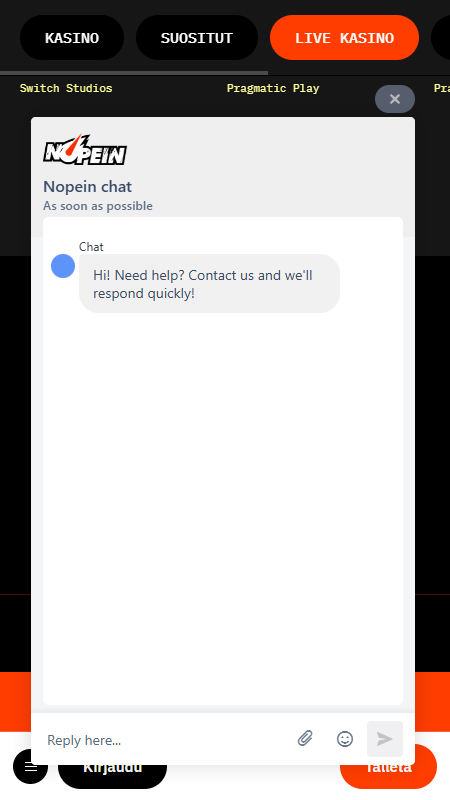Screen dimensions: 450x800
Task: Choose the Pragmatic Play provider label
Action: tap(273, 88)
